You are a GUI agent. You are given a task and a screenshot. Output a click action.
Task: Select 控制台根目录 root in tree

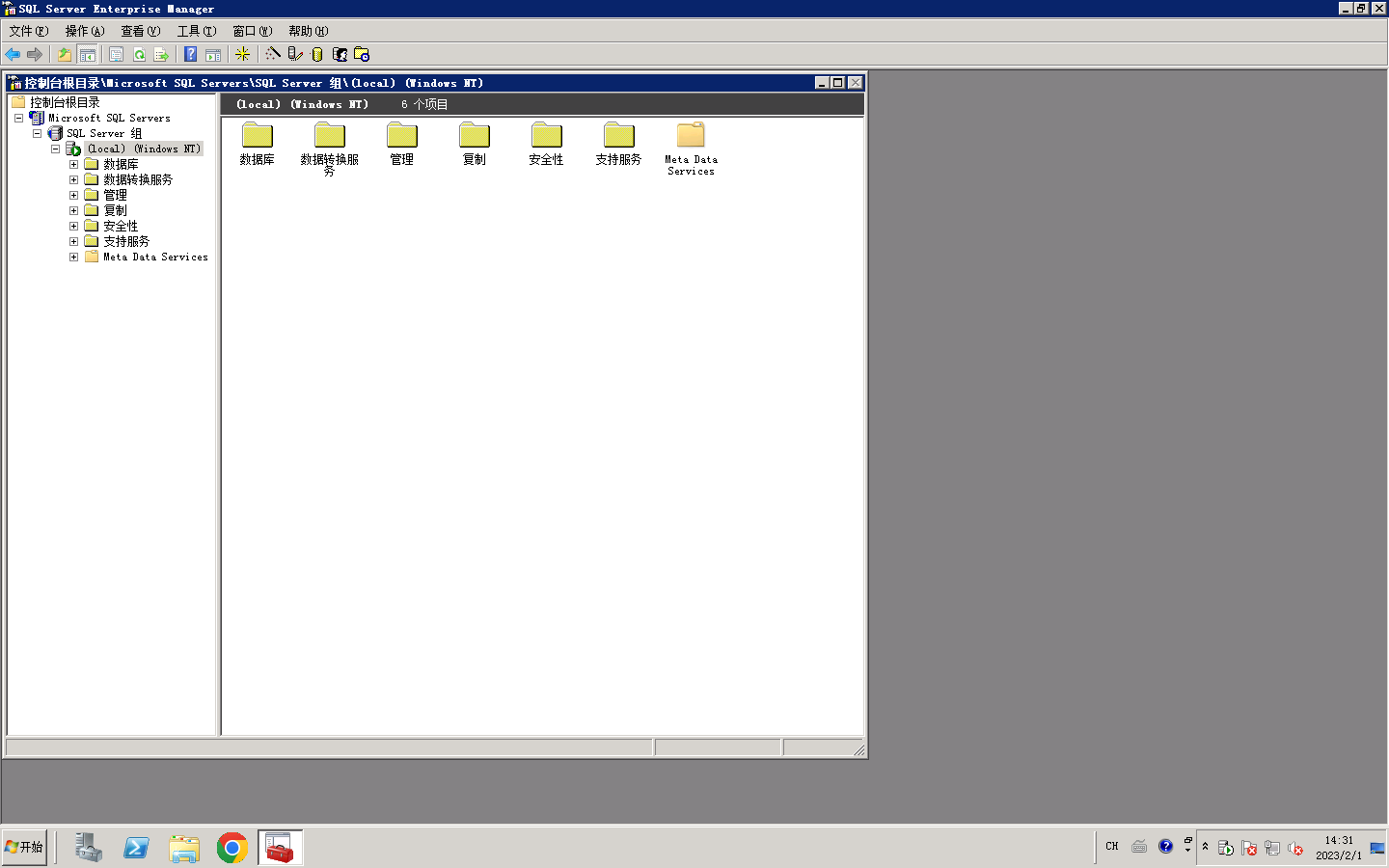[65, 102]
